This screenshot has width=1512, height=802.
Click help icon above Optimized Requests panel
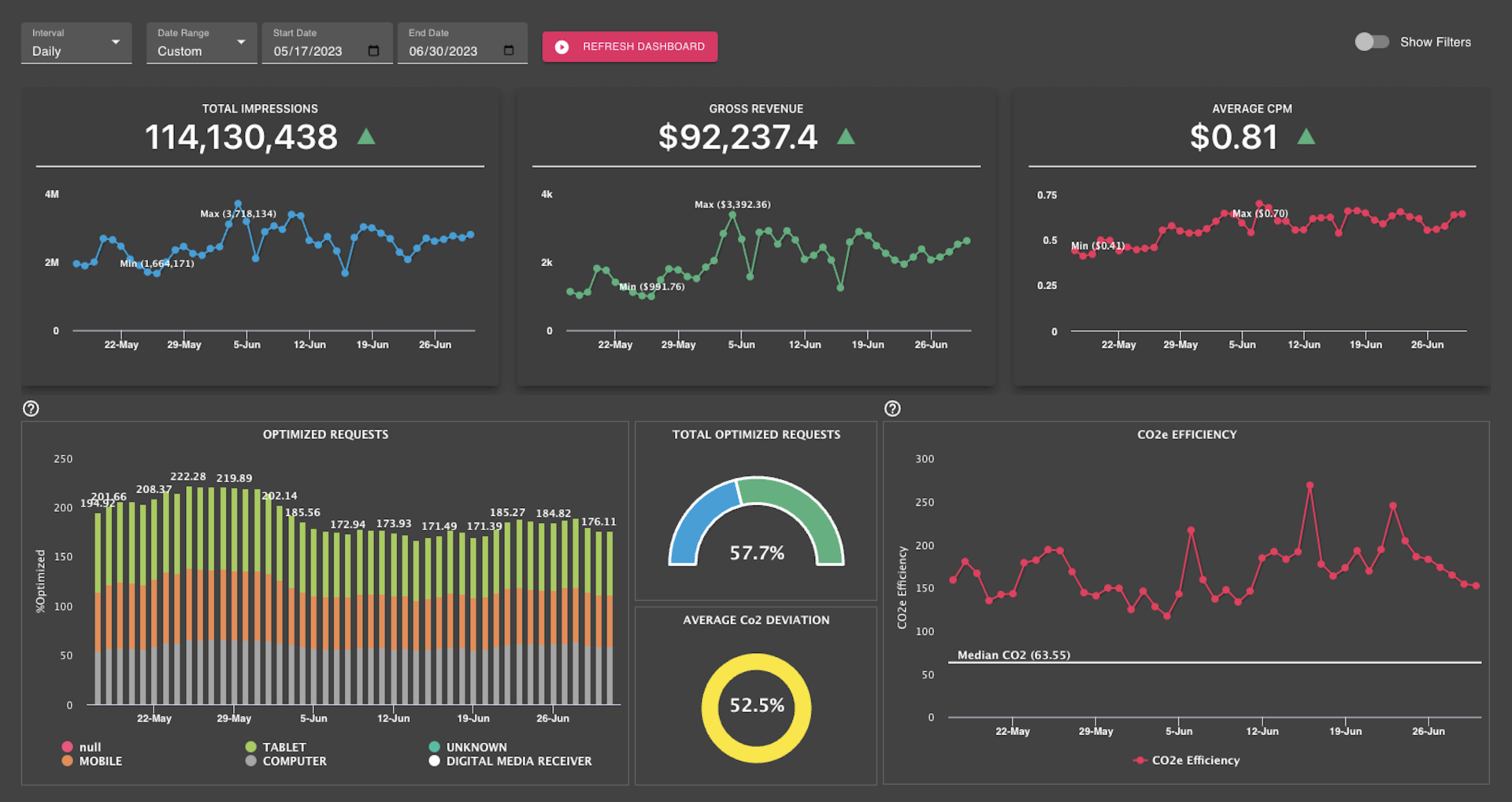[x=31, y=408]
